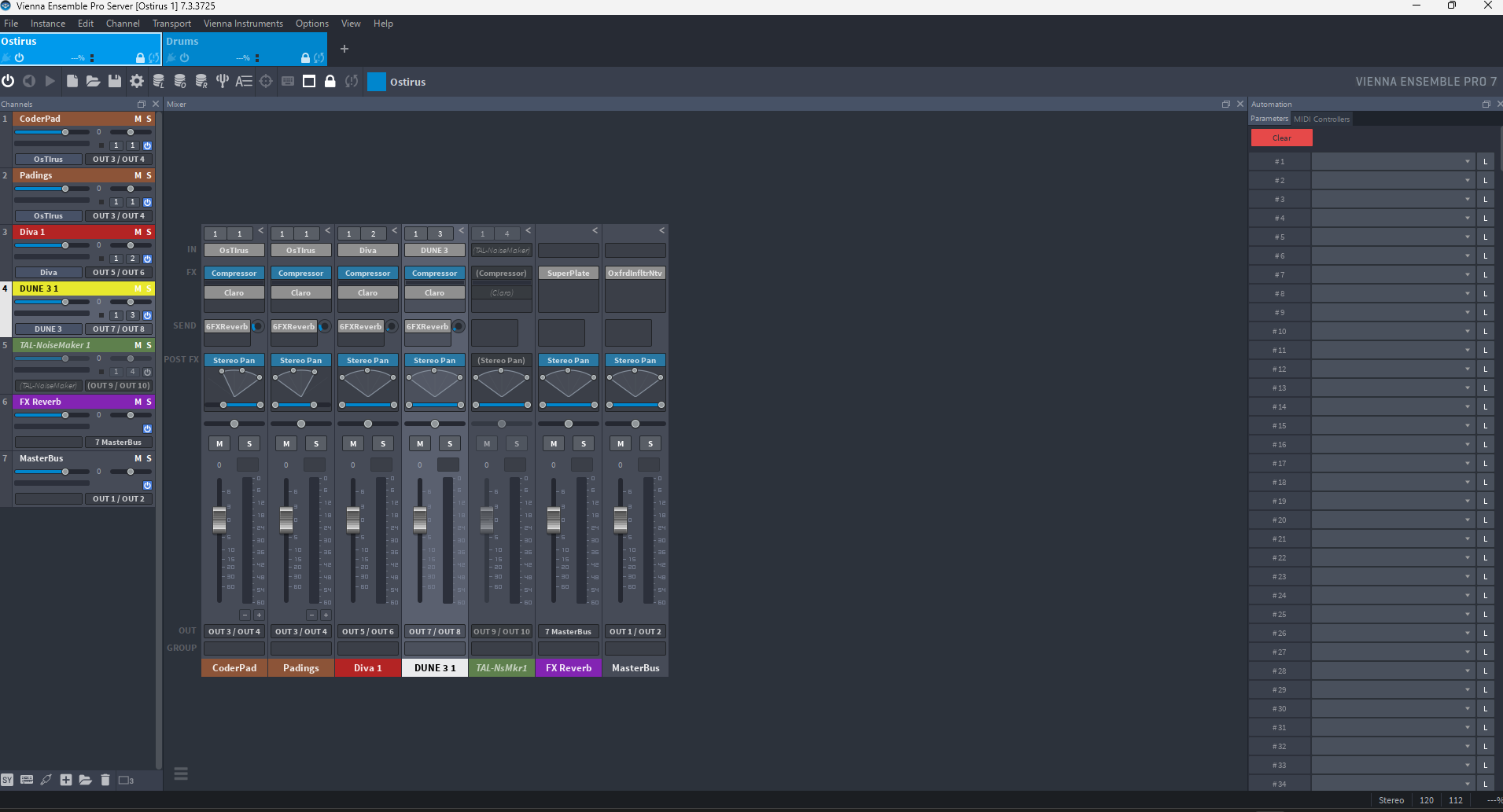The width and height of the screenshot is (1503, 812).
Task: Click the main toolbar power icon
Action: click(8, 81)
